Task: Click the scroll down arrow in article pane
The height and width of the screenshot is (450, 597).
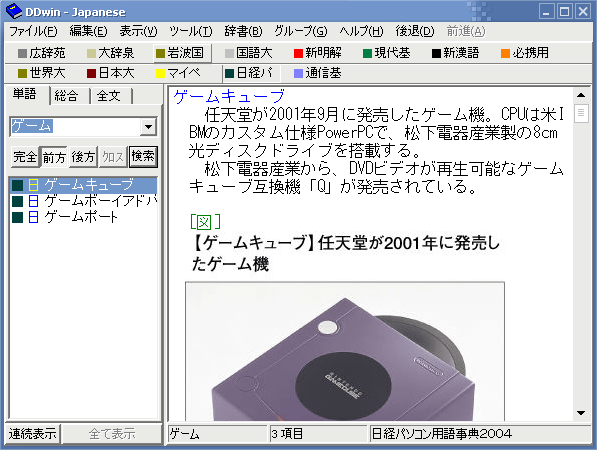Action: pos(581,413)
